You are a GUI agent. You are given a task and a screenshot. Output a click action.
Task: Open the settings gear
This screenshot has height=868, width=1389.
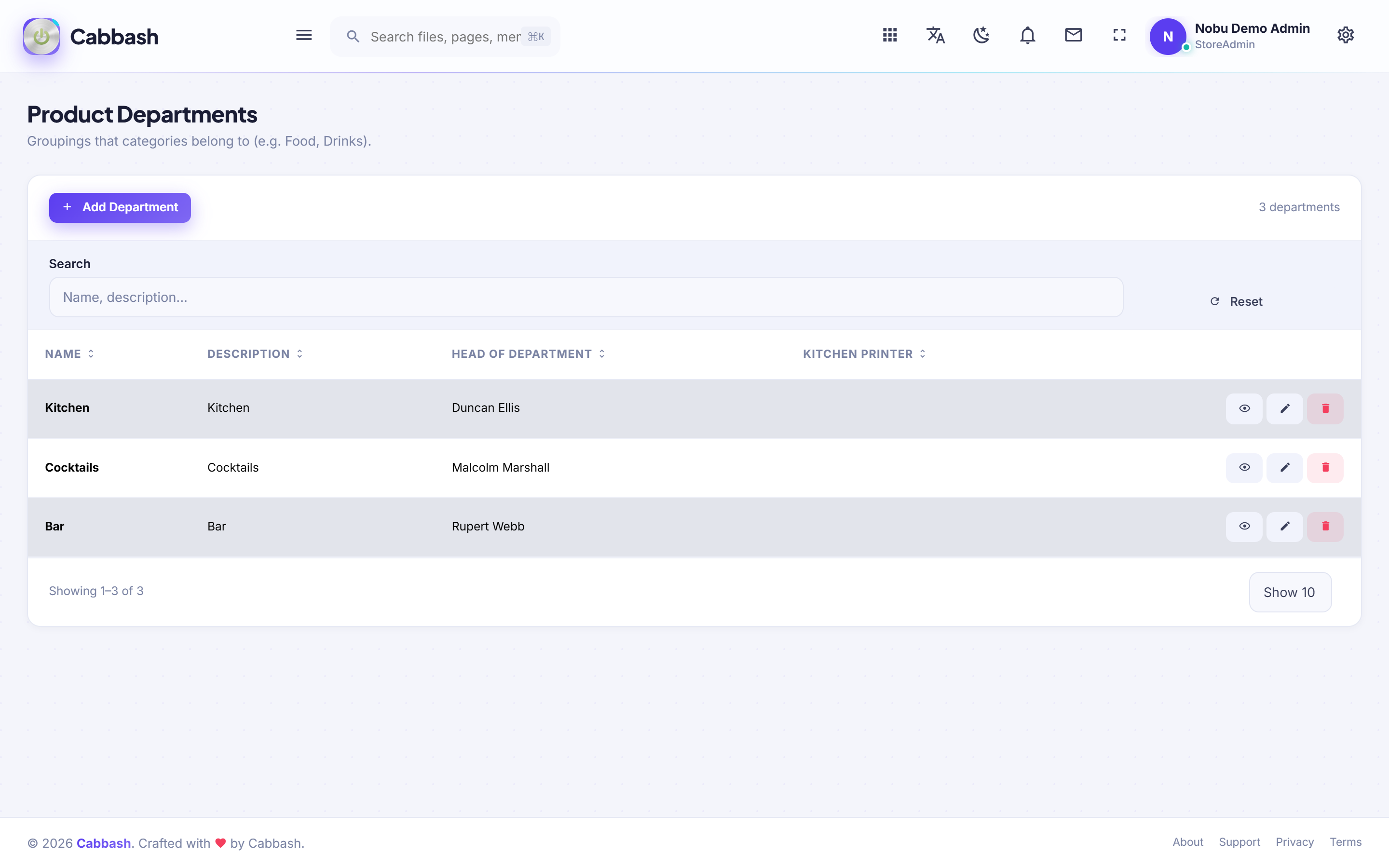pos(1346,36)
